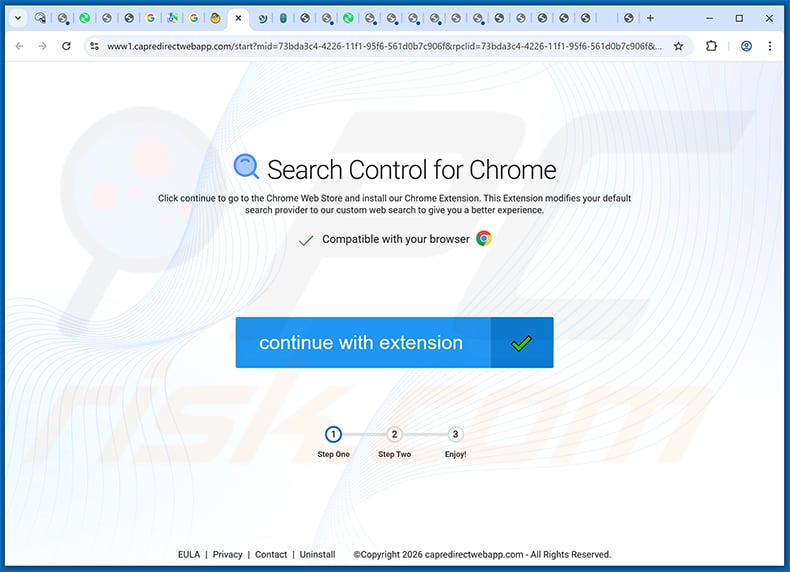Open a new tab with the plus button
Screen dimensions: 790x572
click(650, 18)
